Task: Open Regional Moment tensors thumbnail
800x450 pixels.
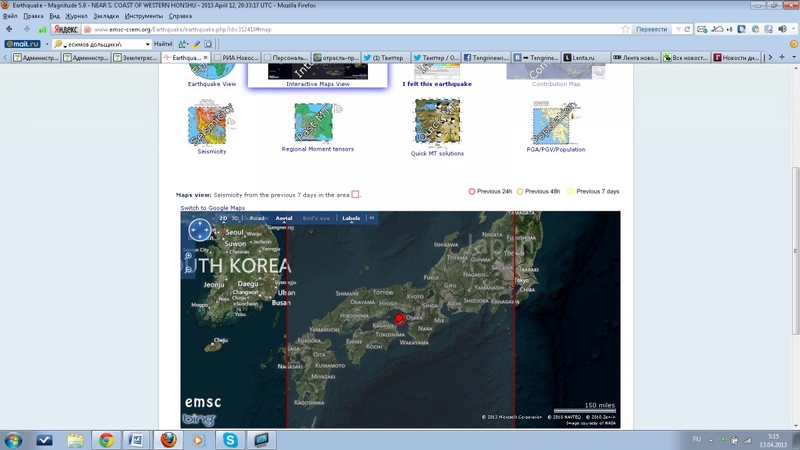Action: [317, 123]
